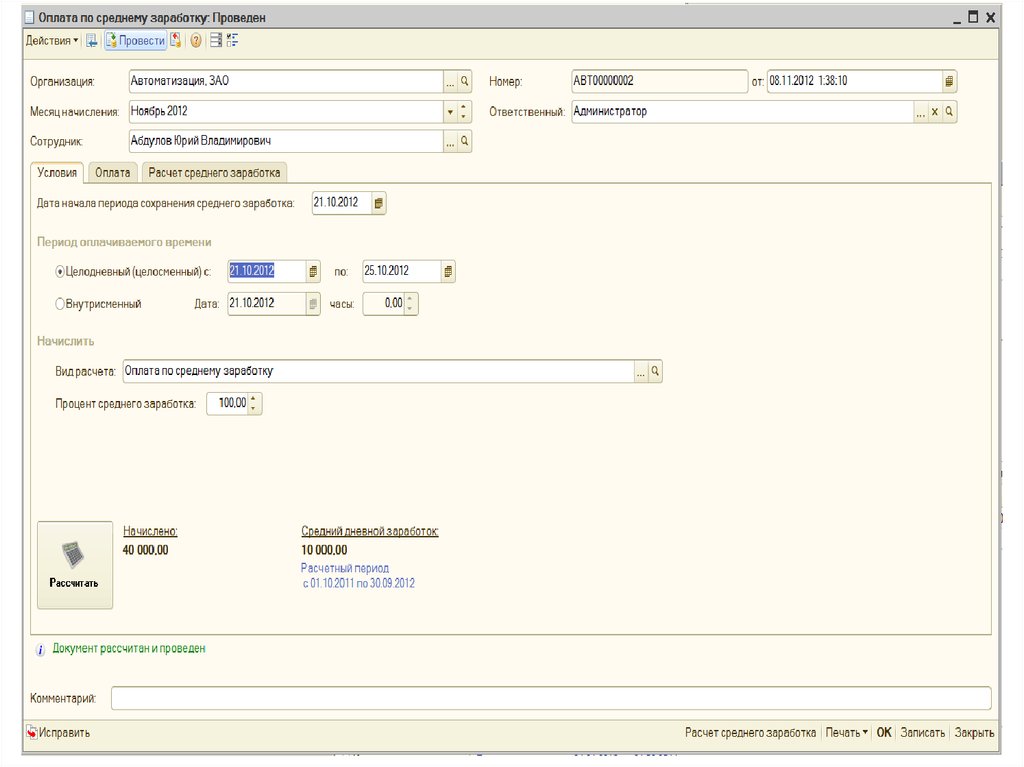Click the calendar icon of the 'по' date

448,271
